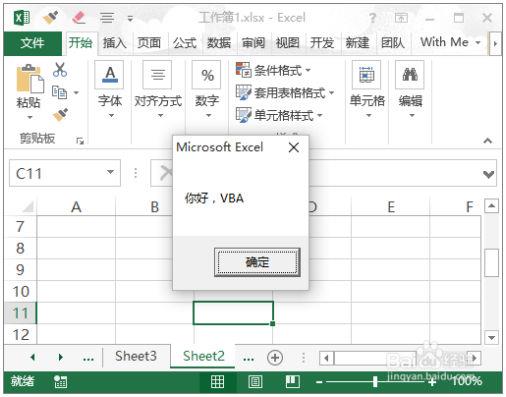Switch to the 新建 ribbon tab
Viewport: 506px width, 397px height.
(x=357, y=43)
